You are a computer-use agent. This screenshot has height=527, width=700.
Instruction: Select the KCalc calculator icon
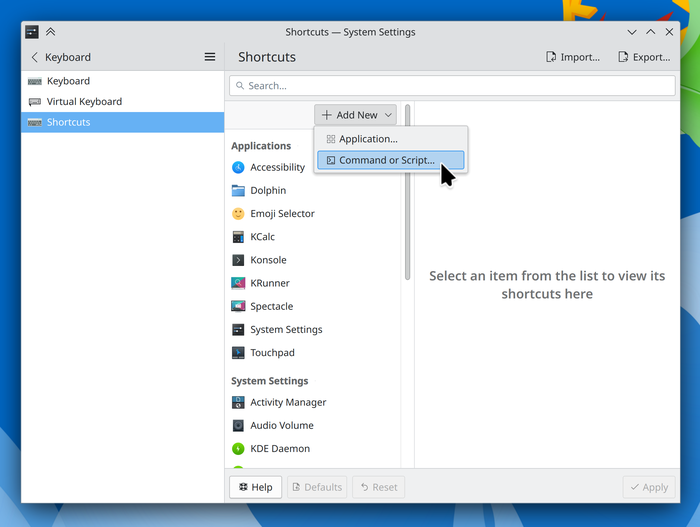click(x=238, y=237)
